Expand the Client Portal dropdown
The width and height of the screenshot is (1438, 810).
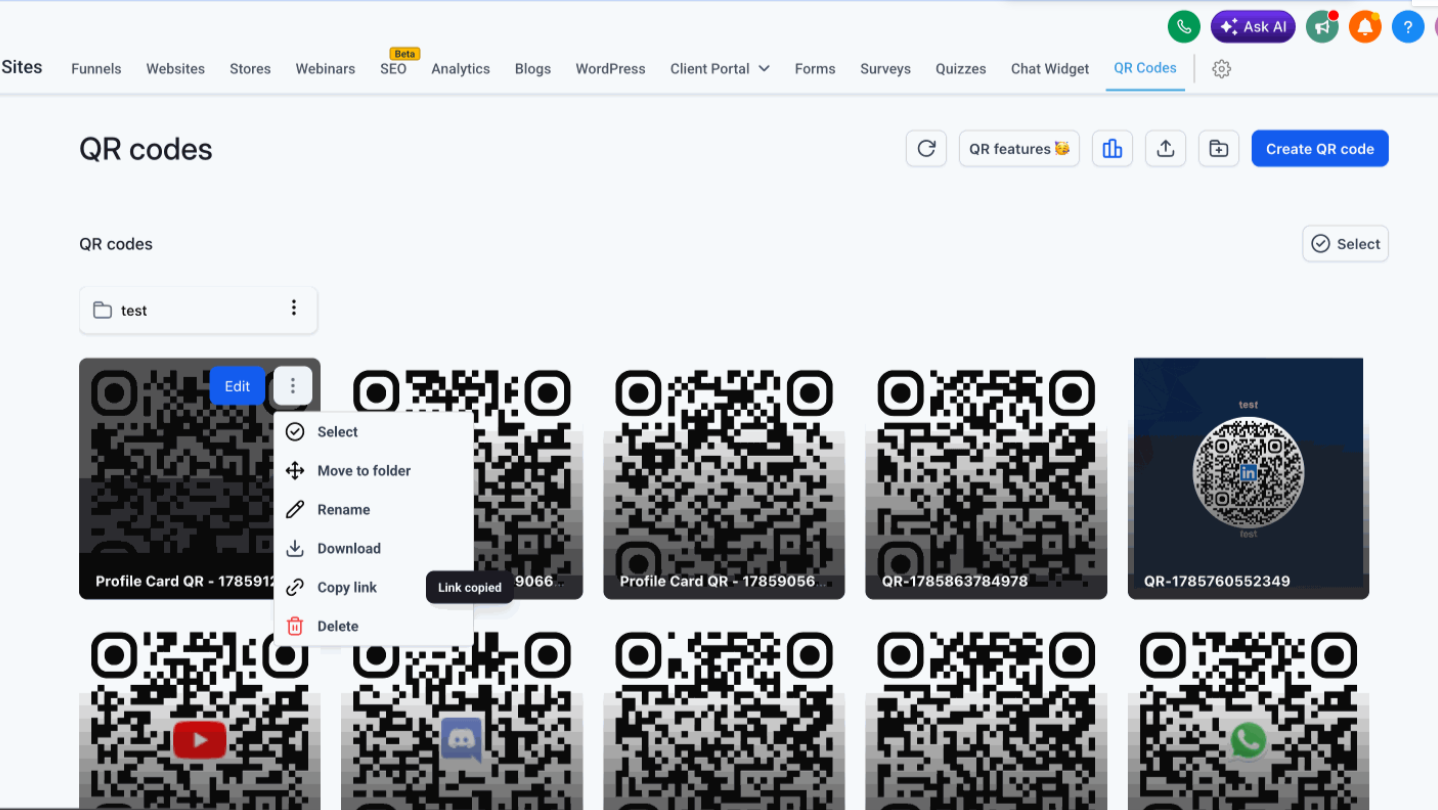click(x=720, y=69)
